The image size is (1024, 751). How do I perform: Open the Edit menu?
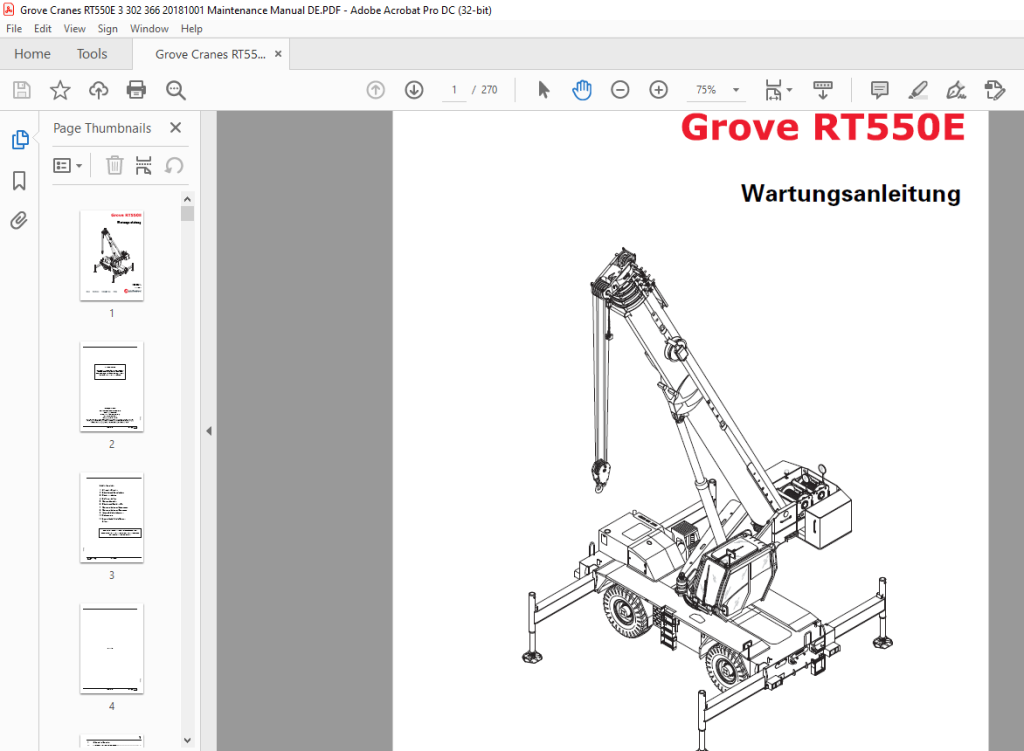tap(42, 29)
